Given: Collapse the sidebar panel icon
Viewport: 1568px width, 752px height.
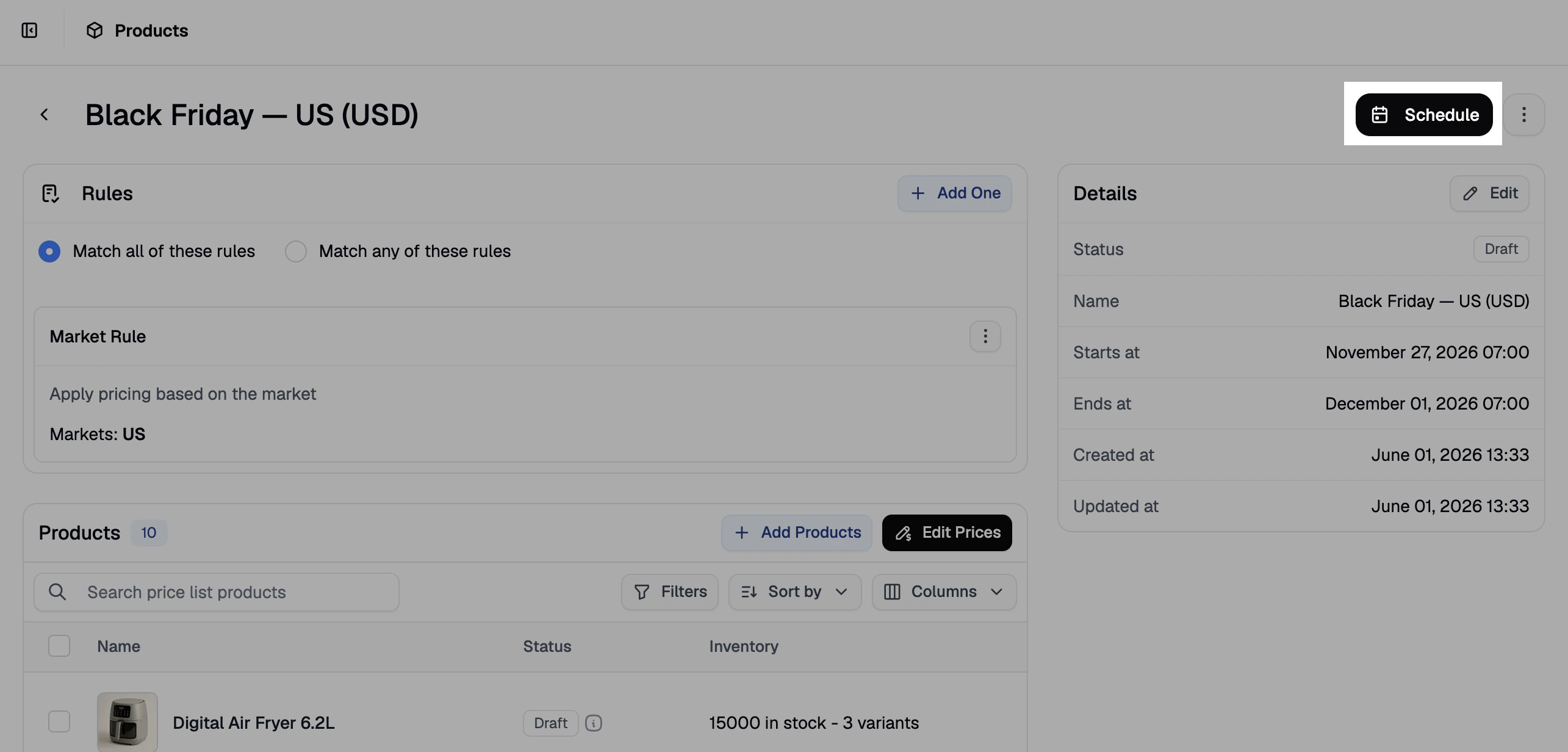Looking at the screenshot, I should click(x=29, y=31).
